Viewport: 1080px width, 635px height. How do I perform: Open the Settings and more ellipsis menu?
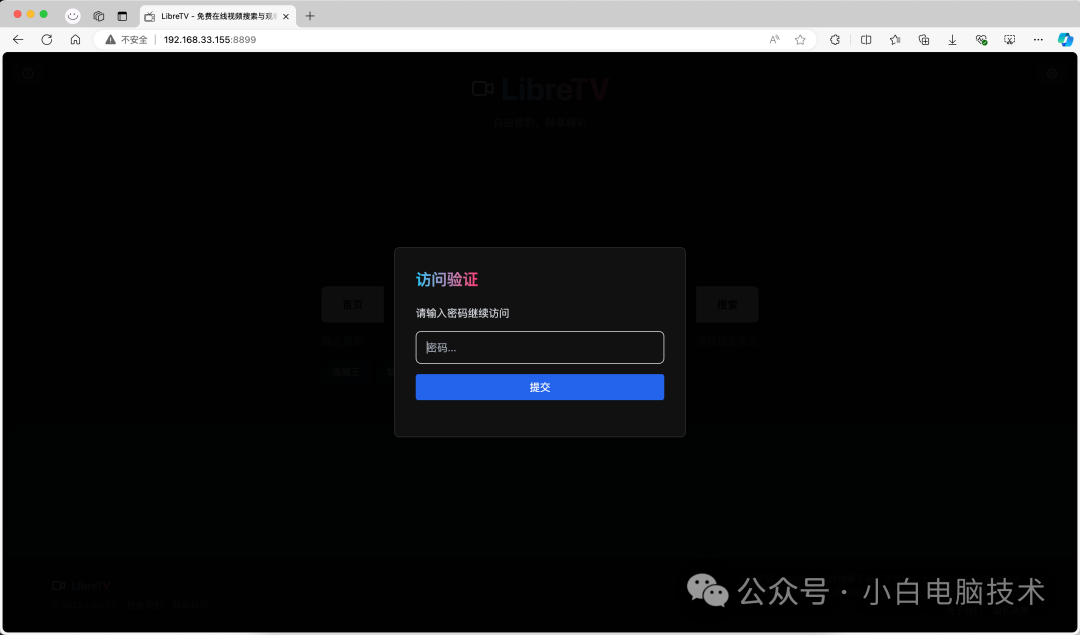tap(1037, 39)
